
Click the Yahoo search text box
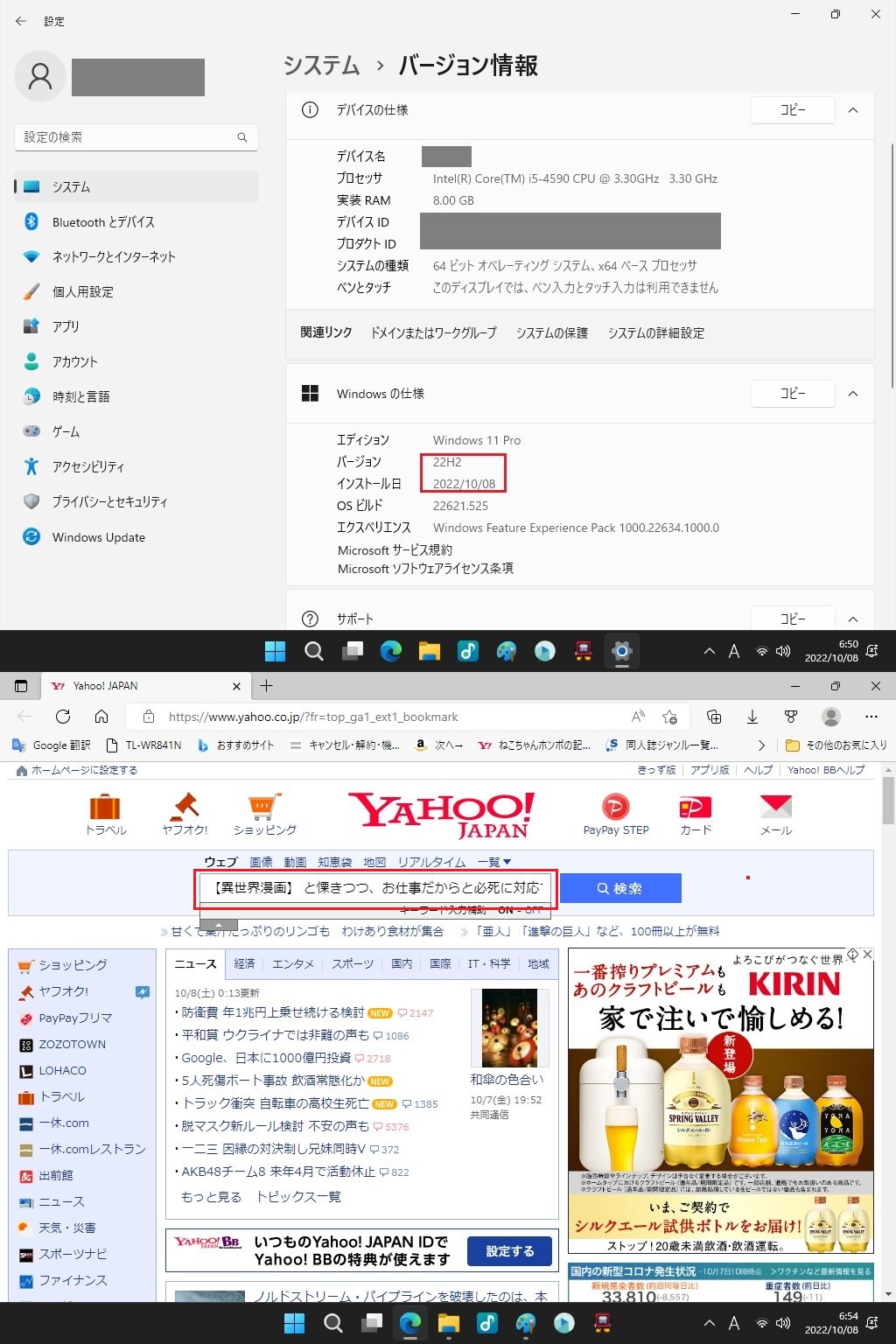[x=377, y=887]
